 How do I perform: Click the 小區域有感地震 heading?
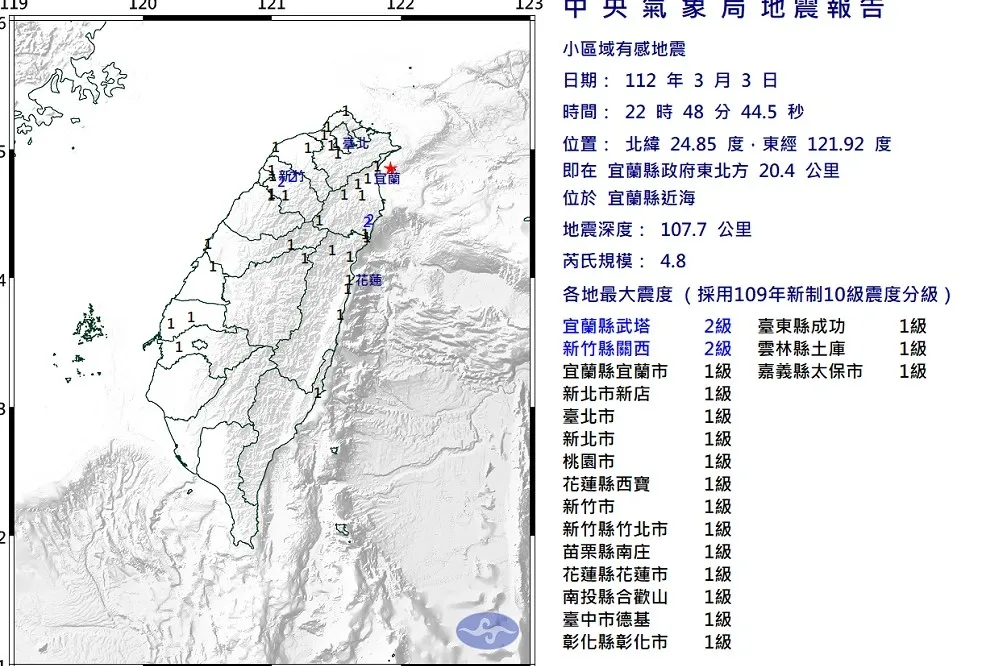tap(624, 49)
